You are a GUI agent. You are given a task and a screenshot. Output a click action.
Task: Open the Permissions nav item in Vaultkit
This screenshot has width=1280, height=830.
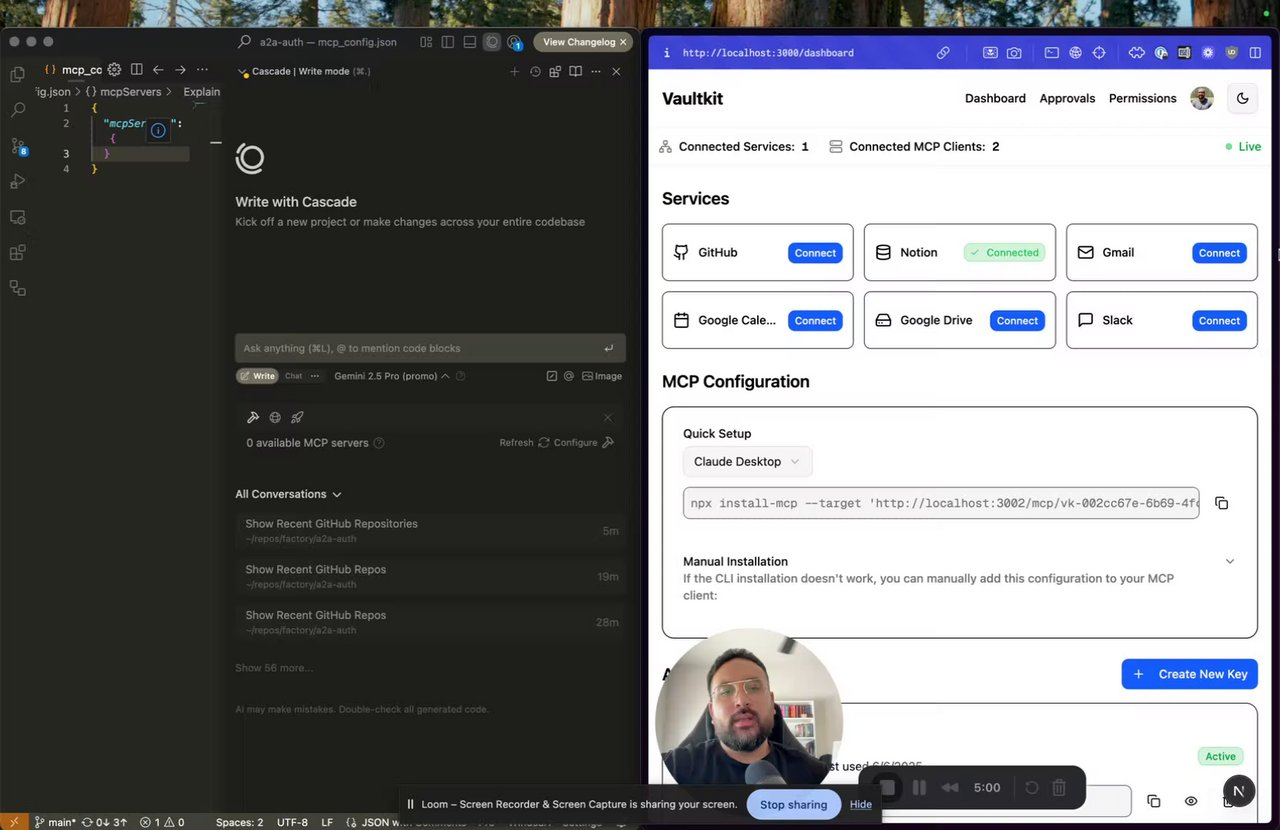tap(1142, 98)
